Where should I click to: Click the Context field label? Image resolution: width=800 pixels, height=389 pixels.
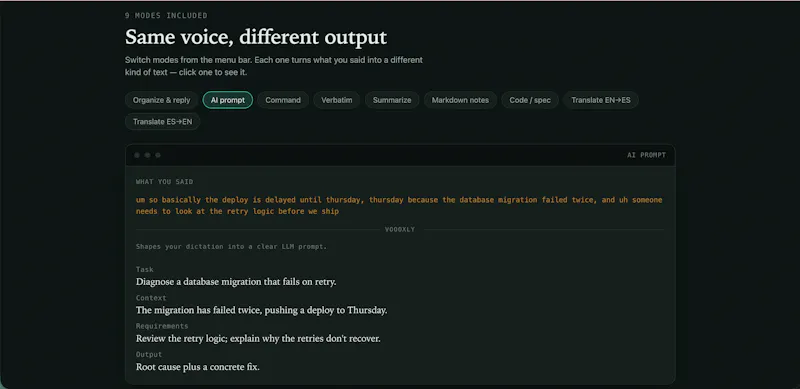click(151, 298)
